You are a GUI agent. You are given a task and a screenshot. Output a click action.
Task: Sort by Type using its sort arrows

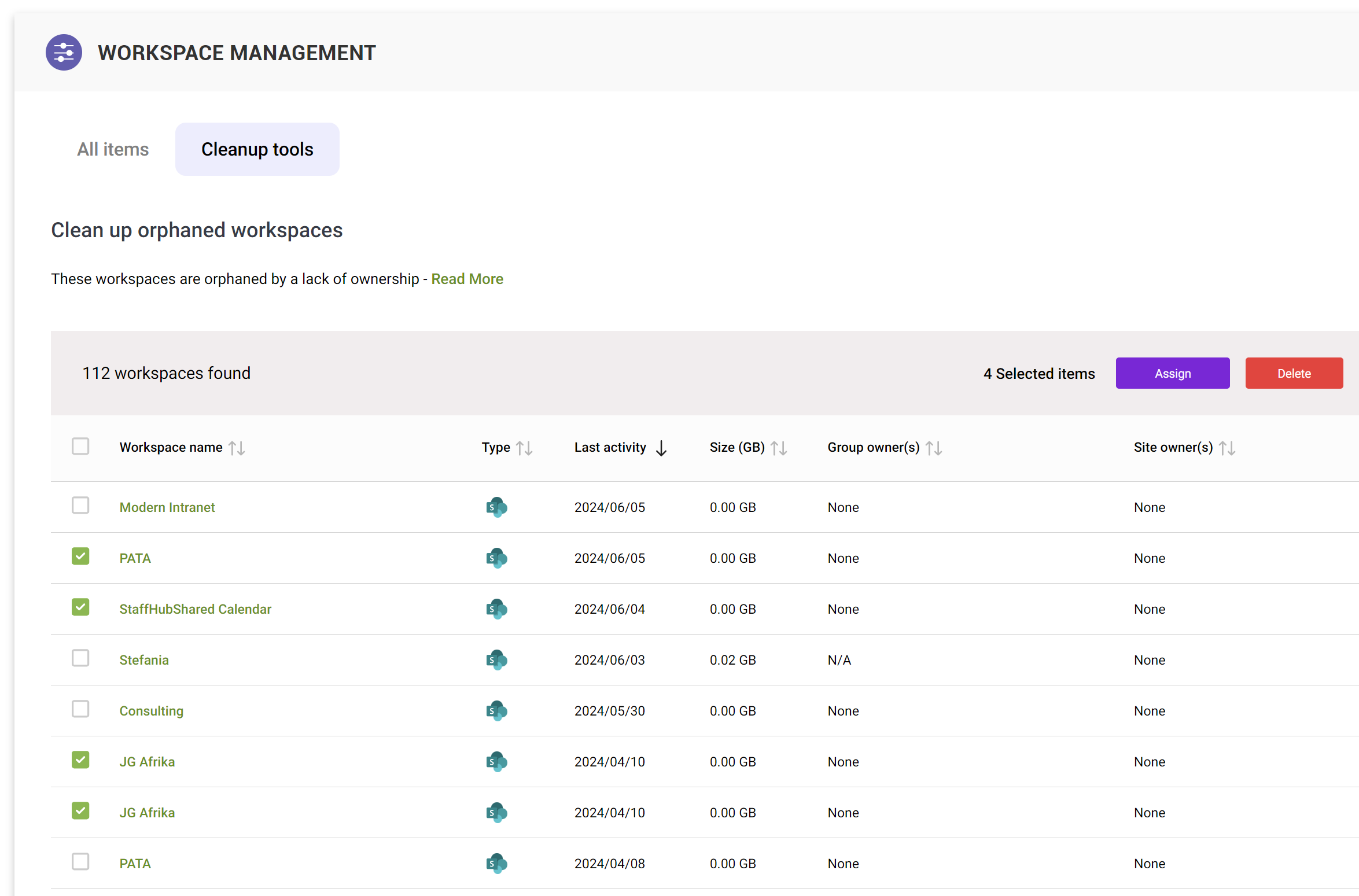524,448
